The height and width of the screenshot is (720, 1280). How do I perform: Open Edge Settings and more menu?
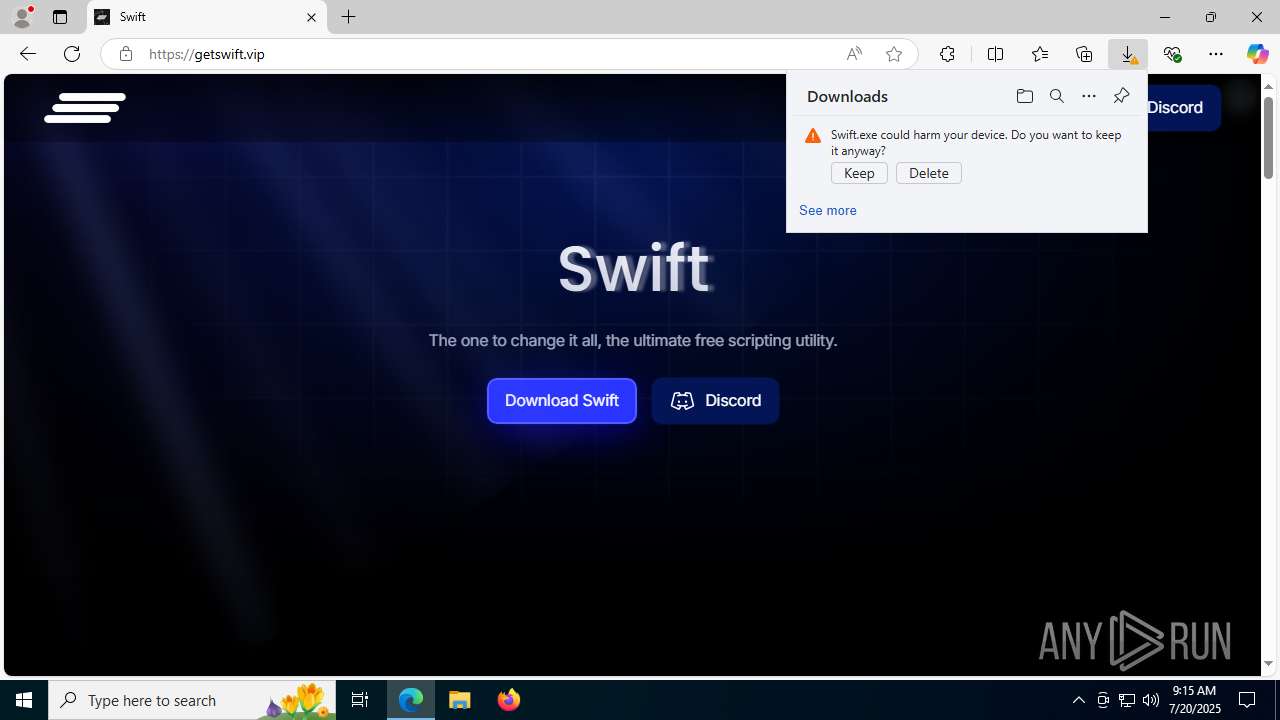point(1216,54)
